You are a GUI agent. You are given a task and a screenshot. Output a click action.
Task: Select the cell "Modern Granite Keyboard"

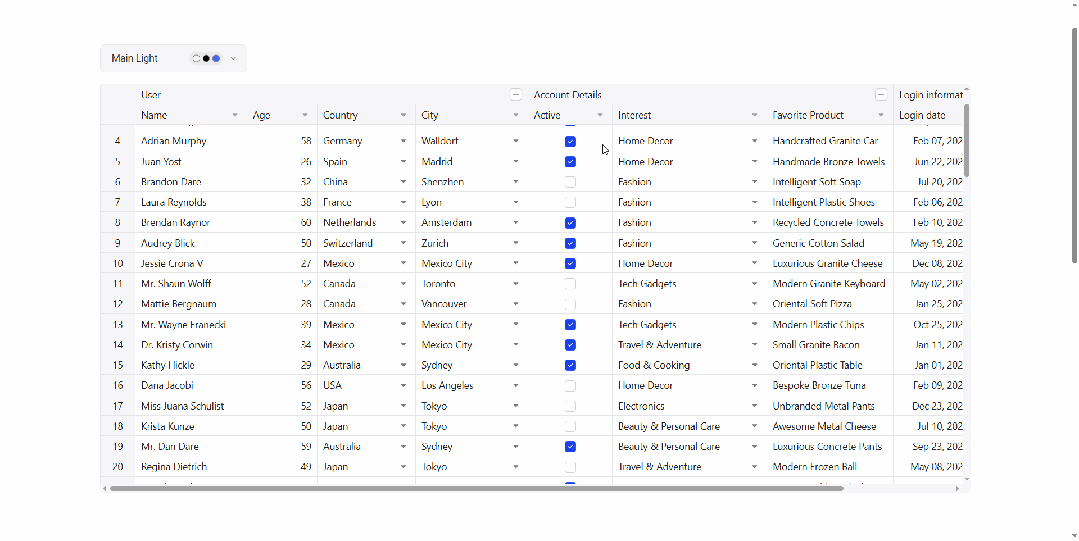830,284
